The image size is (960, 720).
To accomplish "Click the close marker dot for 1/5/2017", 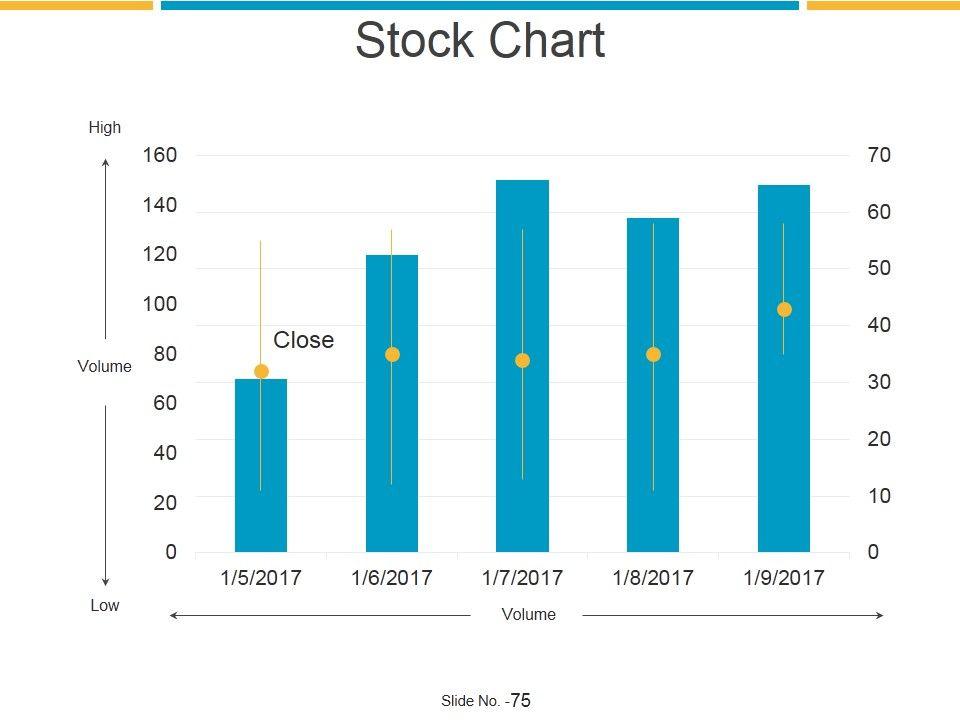I will 261,372.
